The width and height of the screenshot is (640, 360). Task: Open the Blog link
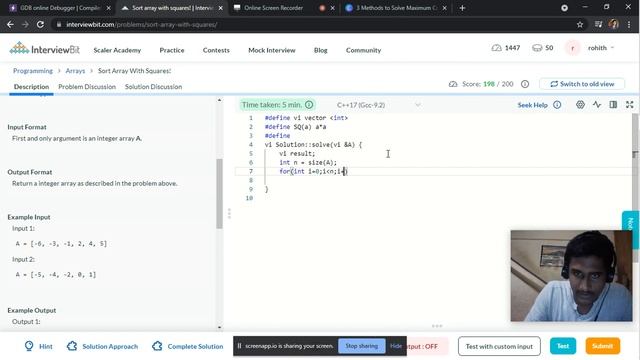(320, 50)
